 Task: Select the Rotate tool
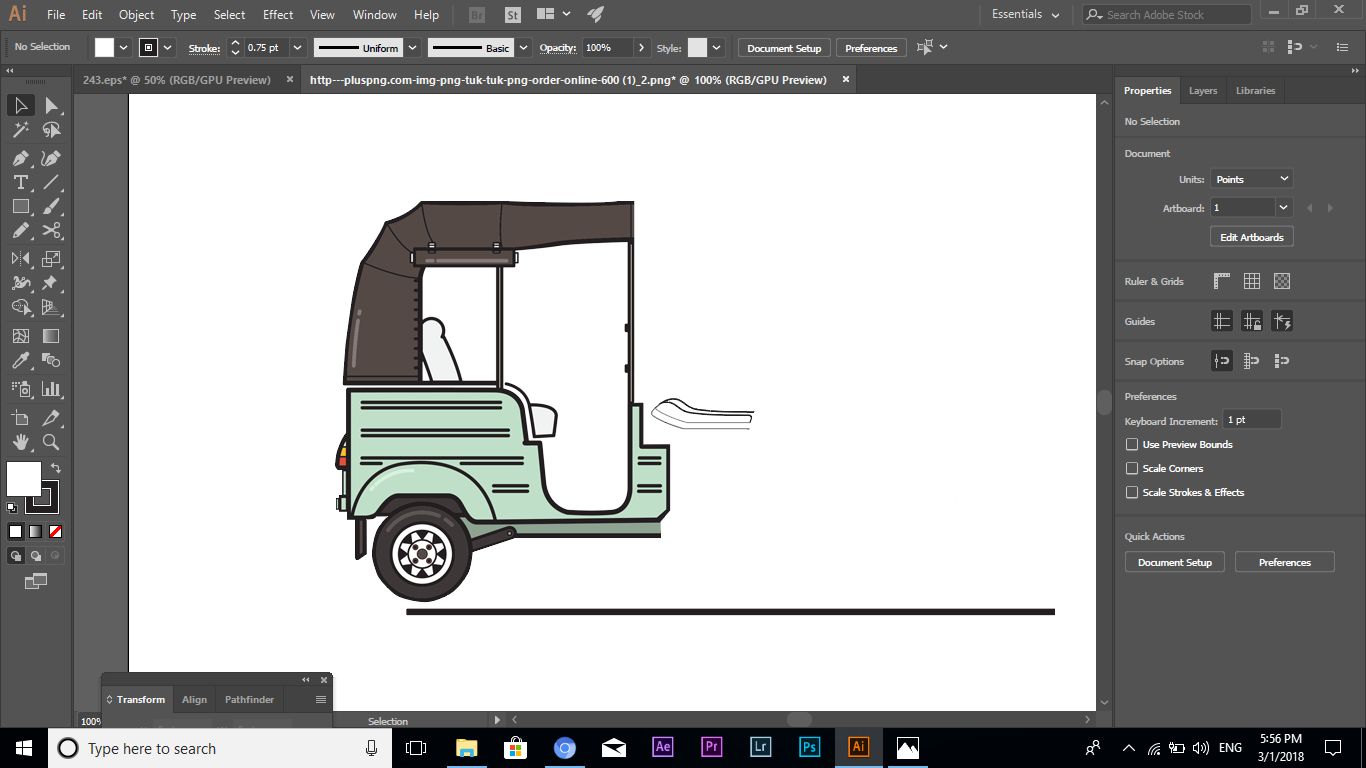tap(20, 256)
